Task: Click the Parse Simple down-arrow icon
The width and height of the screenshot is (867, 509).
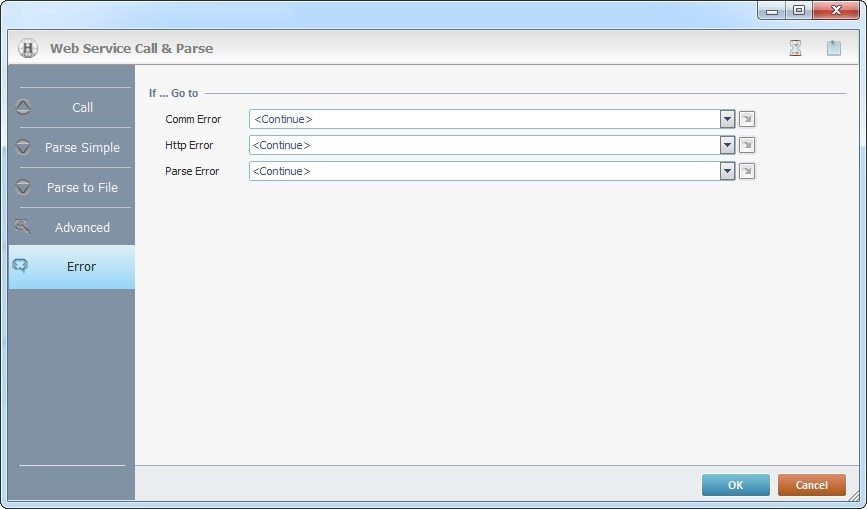Action: (24, 147)
